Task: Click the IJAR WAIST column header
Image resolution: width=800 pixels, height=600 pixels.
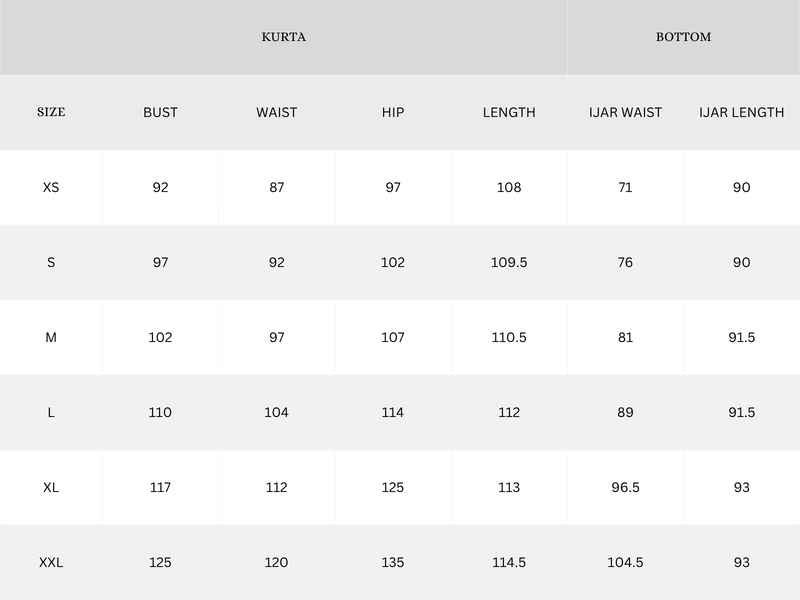Action: point(625,112)
